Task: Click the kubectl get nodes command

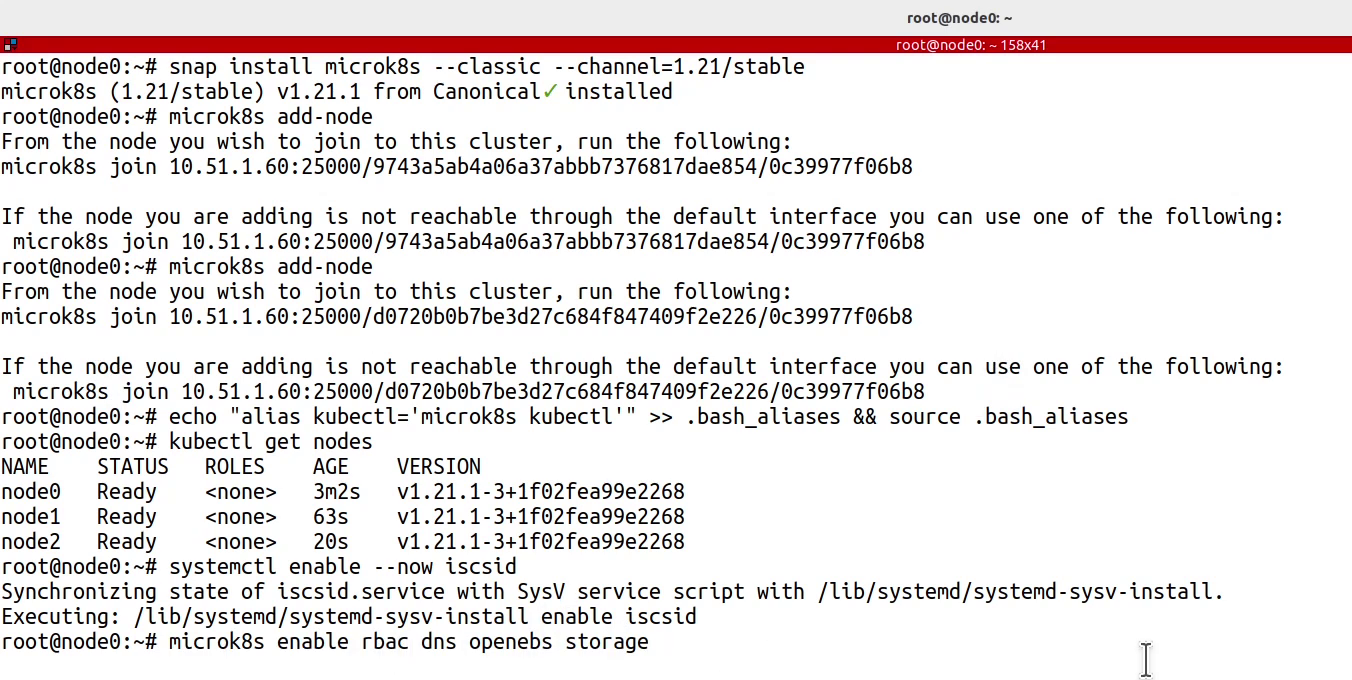Action: [x=271, y=442]
